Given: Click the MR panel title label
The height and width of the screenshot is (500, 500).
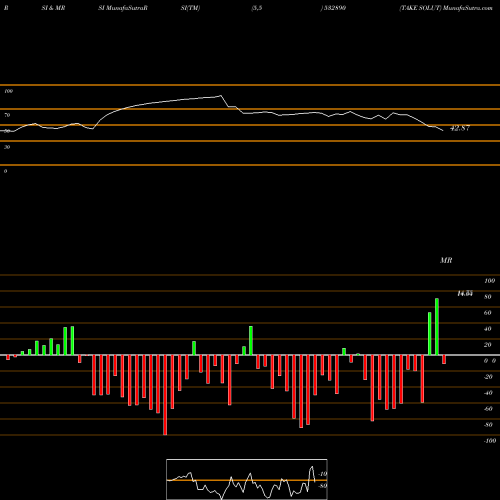Looking at the screenshot, I should pos(446,260).
